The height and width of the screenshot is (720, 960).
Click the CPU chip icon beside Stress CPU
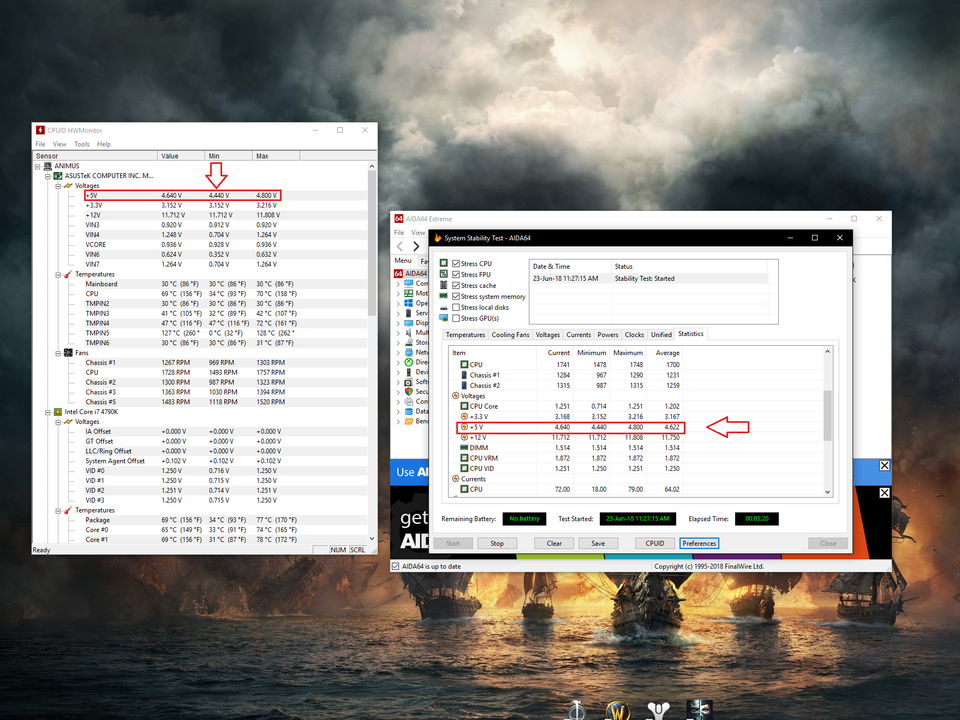click(444, 263)
